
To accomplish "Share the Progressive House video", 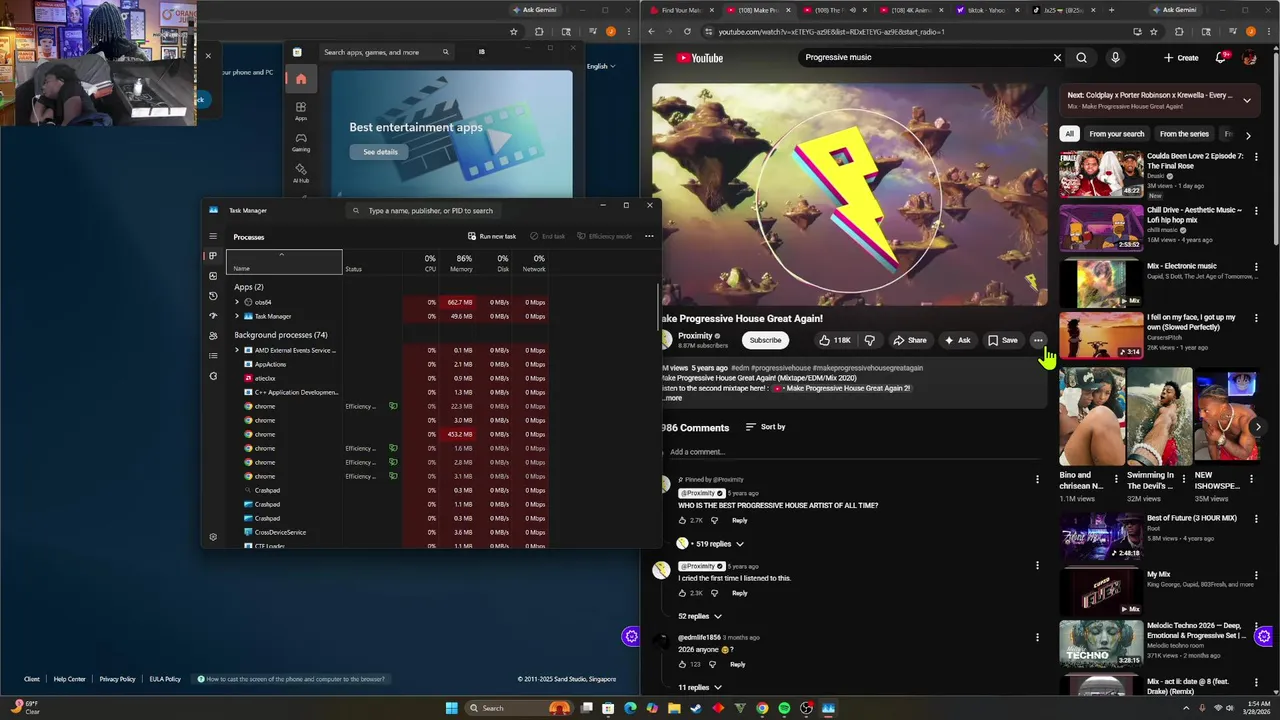I will [909, 340].
